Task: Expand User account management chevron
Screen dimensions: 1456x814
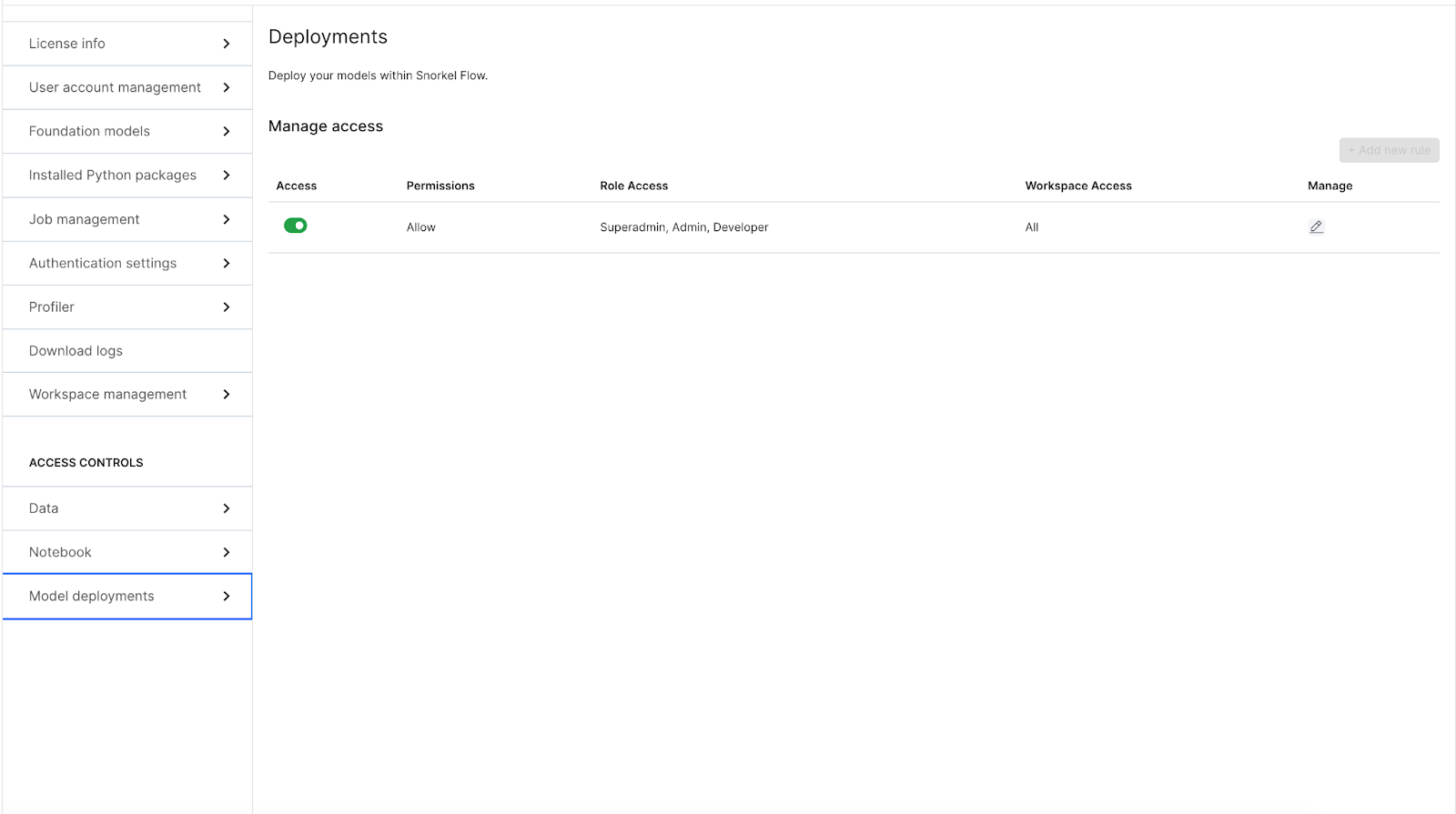Action: [x=227, y=87]
